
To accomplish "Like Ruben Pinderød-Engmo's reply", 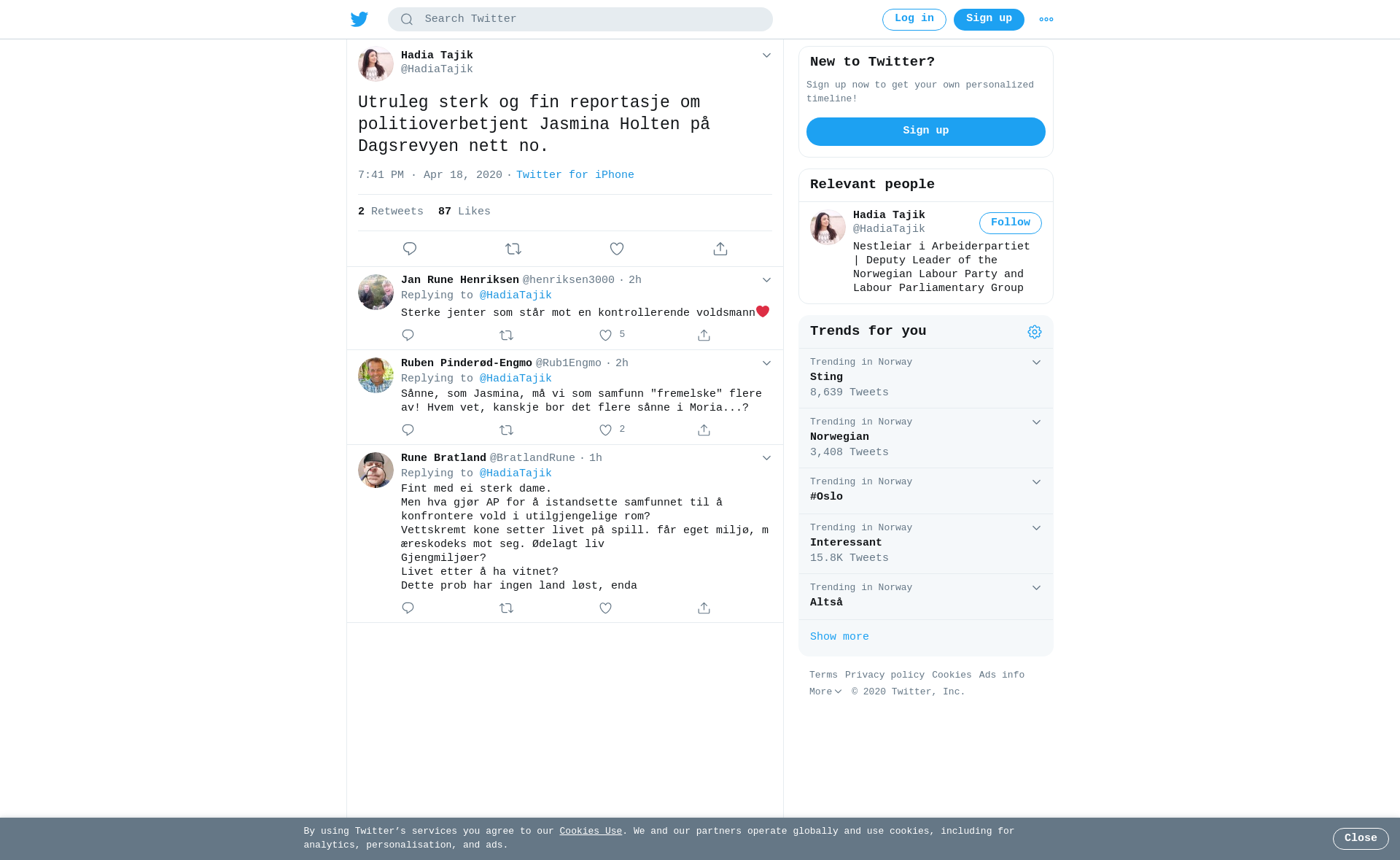I will click(x=605, y=430).
